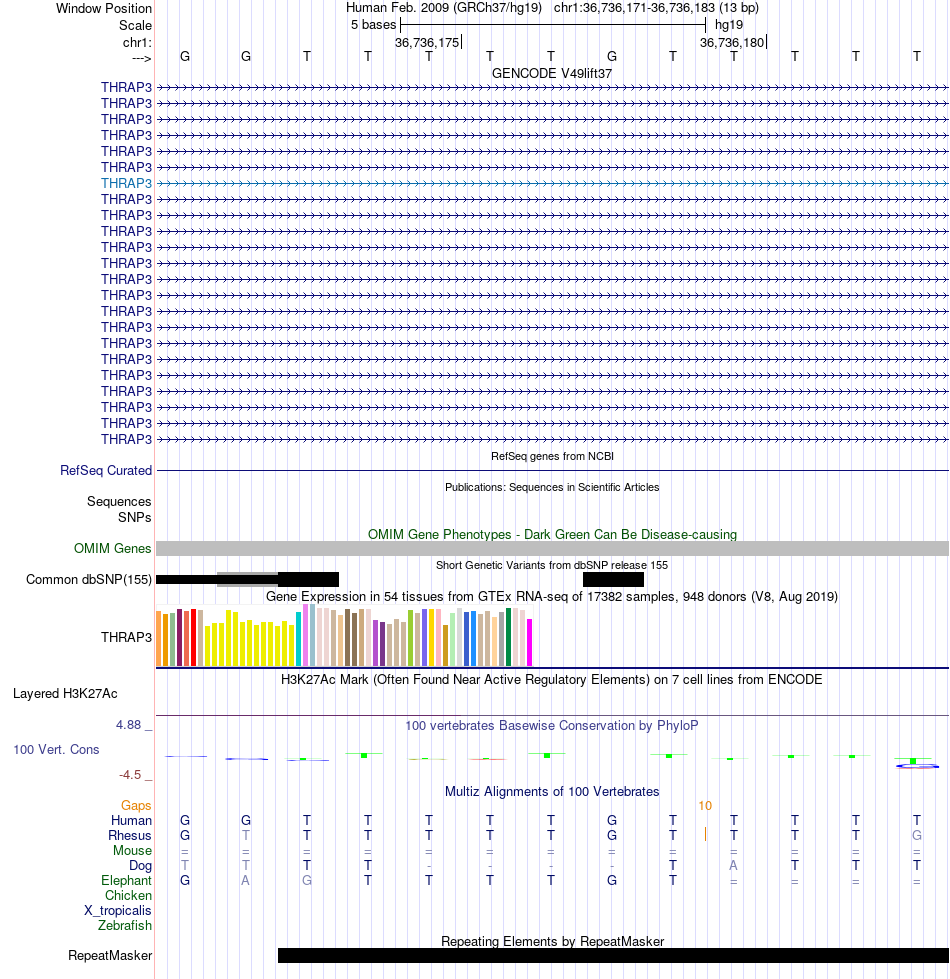Image resolution: width=950 pixels, height=979 pixels.
Task: Click the RefSeq Curated track label
Action: [105, 471]
